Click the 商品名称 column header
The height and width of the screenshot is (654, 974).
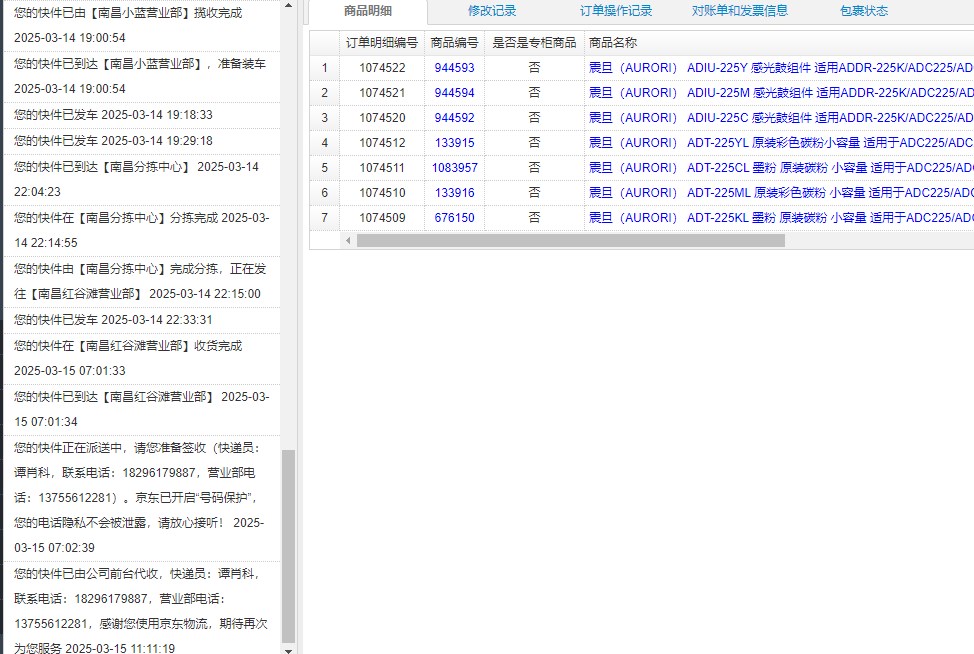[x=779, y=43]
